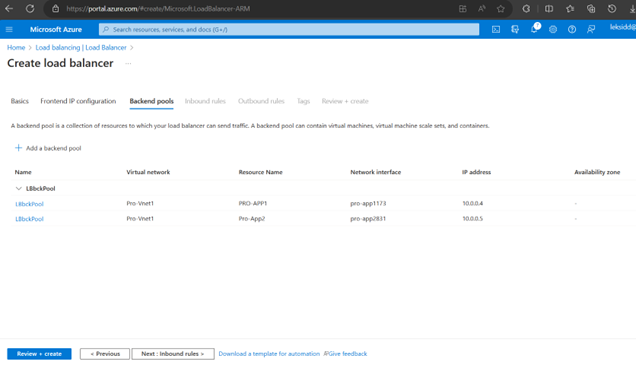Image resolution: width=636 pixels, height=368 pixels.
Task: Open read aloud icon in address bar
Action: click(481, 9)
